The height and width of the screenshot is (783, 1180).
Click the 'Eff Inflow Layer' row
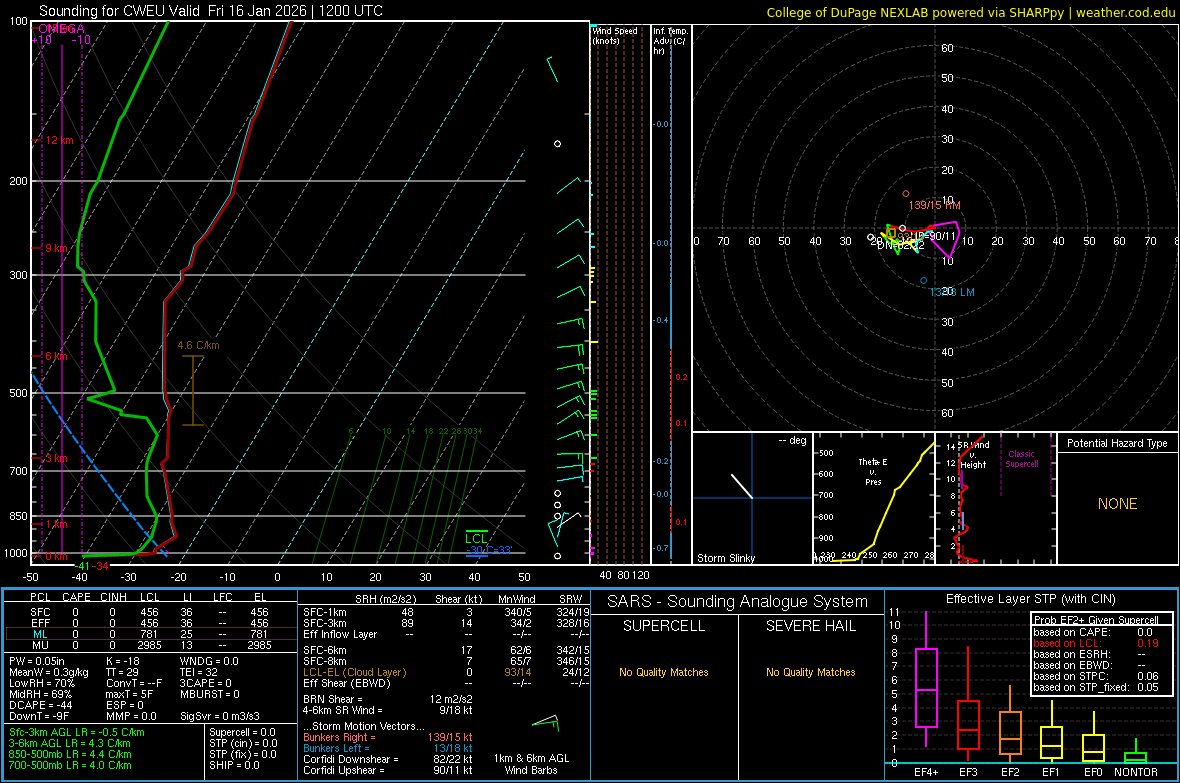coord(446,634)
